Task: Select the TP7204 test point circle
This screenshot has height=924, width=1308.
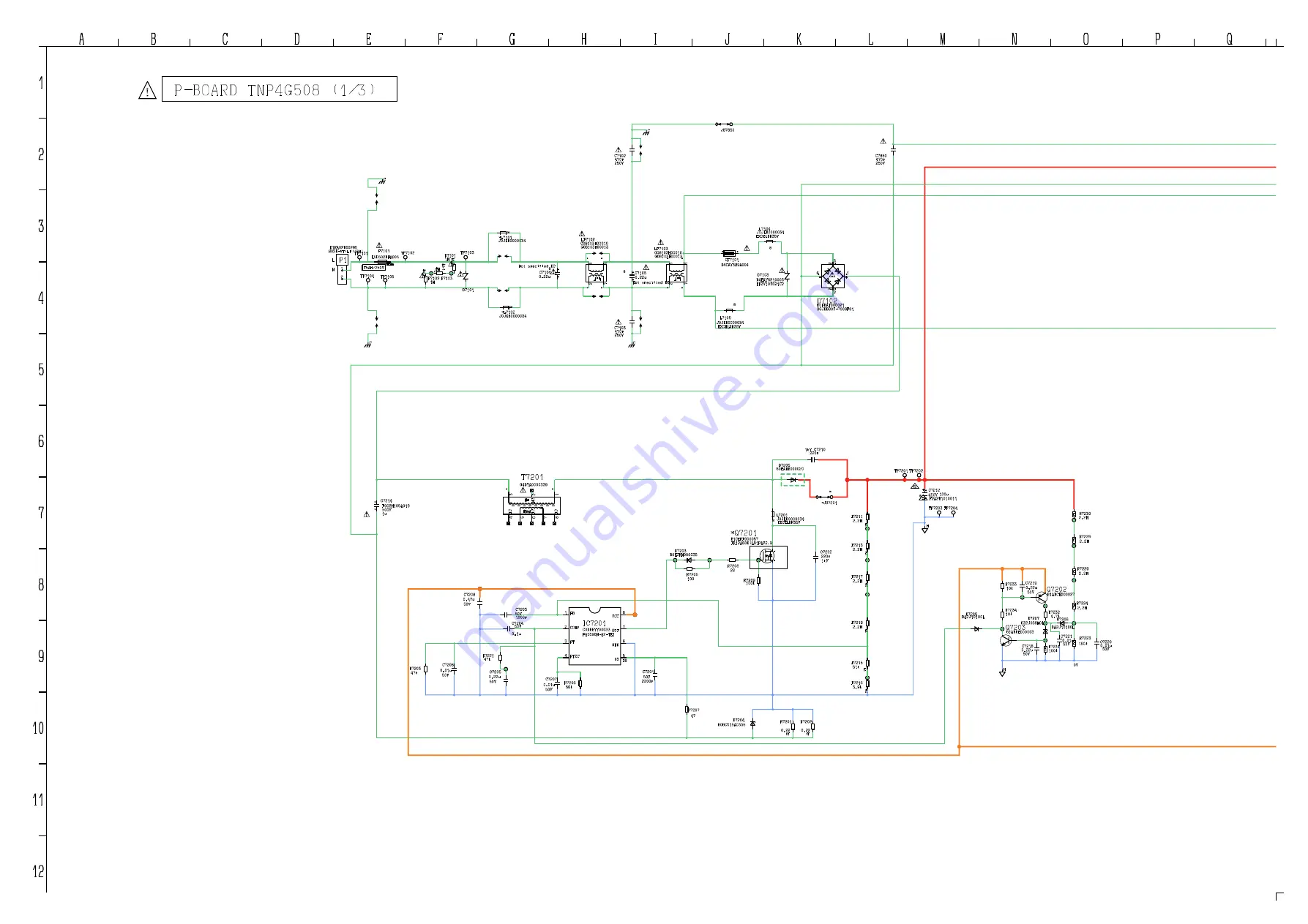Action: point(953,513)
